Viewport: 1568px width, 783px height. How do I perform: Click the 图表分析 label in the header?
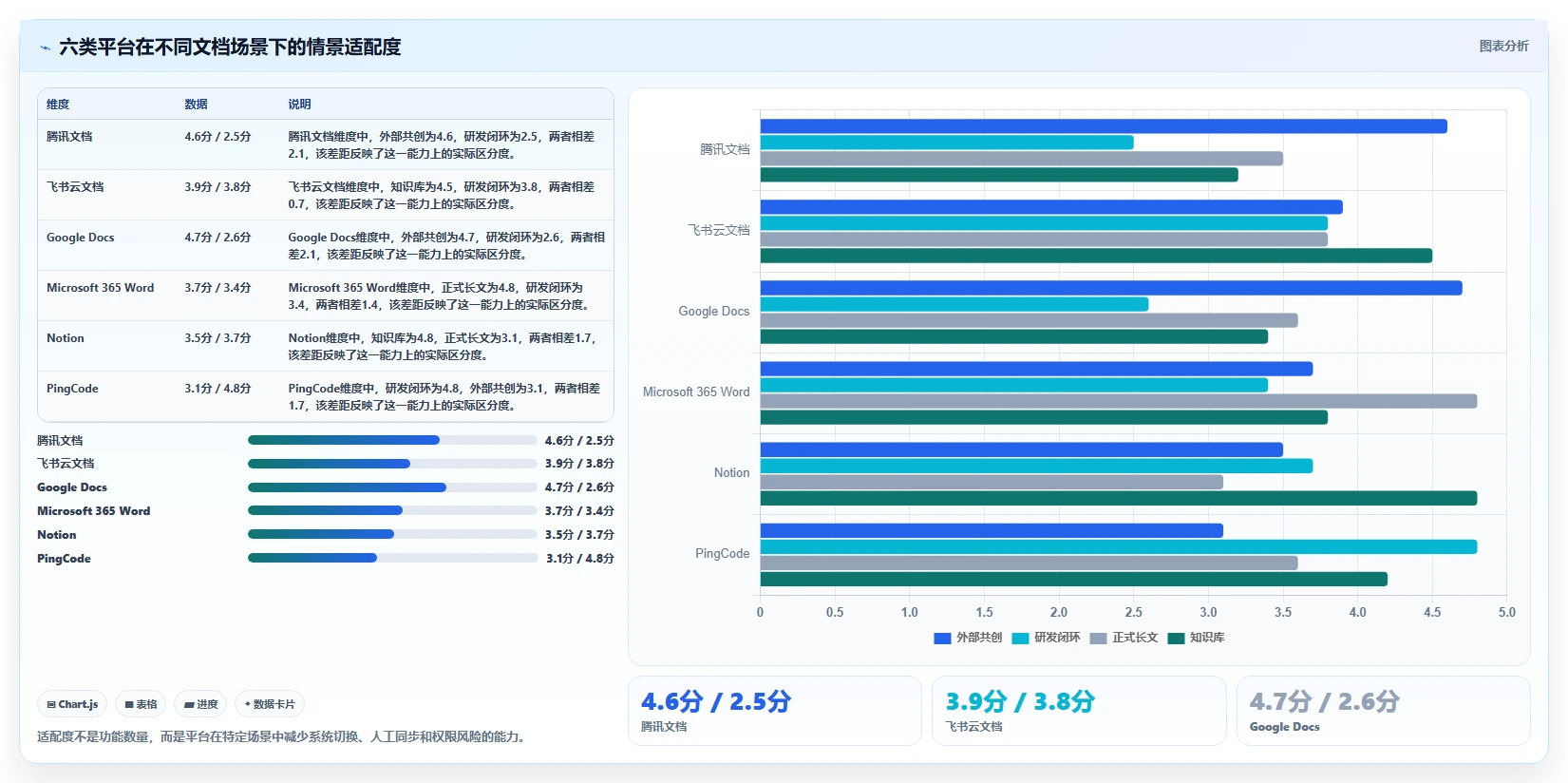click(1503, 46)
